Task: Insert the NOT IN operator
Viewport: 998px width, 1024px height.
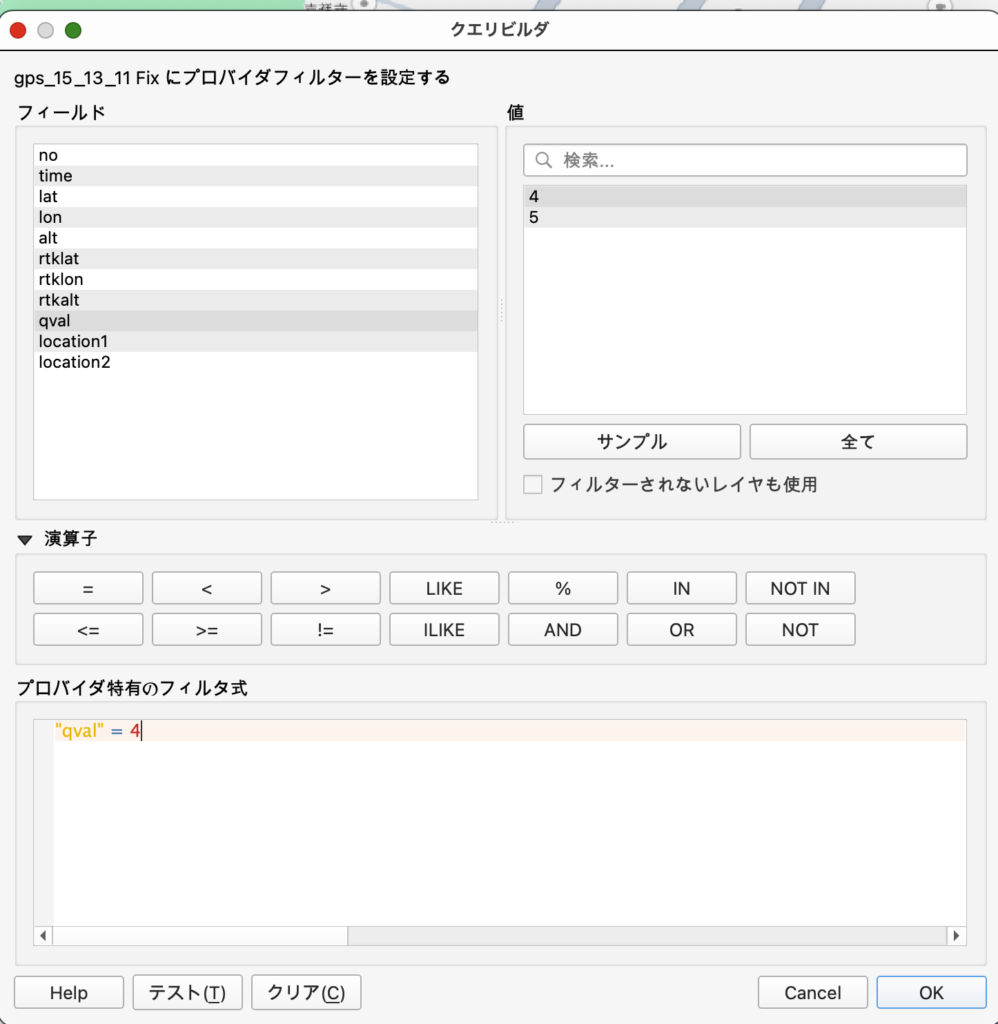Action: (x=800, y=588)
